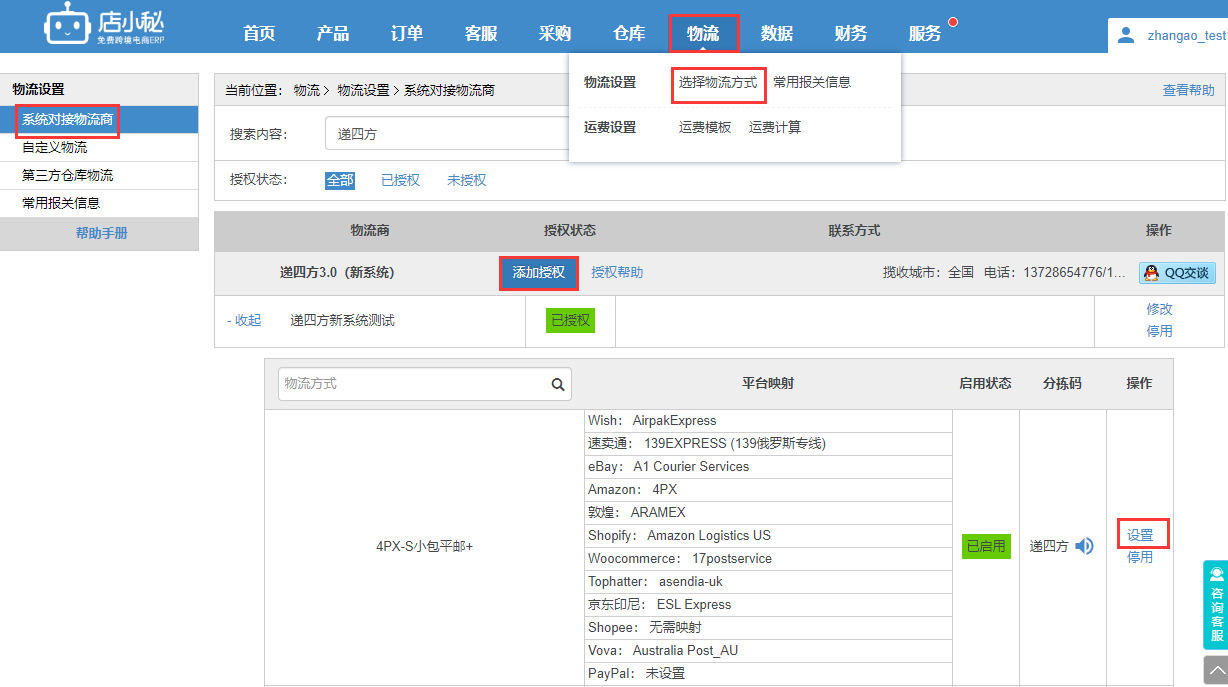Open the 物流 menu
Viewport: 1228px width, 687px height.
(703, 33)
